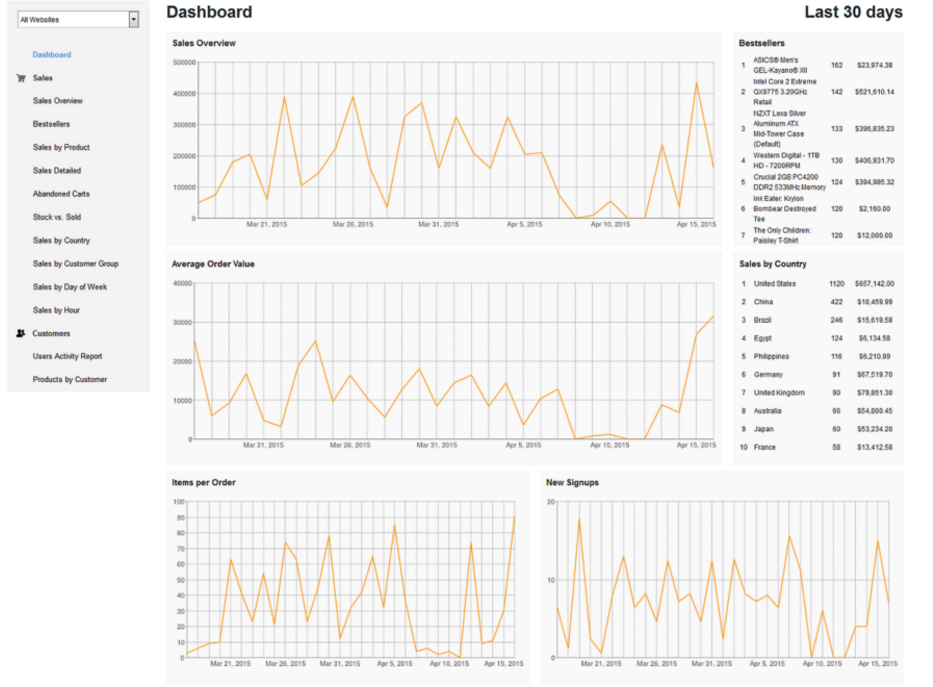The width and height of the screenshot is (933, 687).
Task: Click the All Websites dropdown arrow
Action: coord(134,20)
